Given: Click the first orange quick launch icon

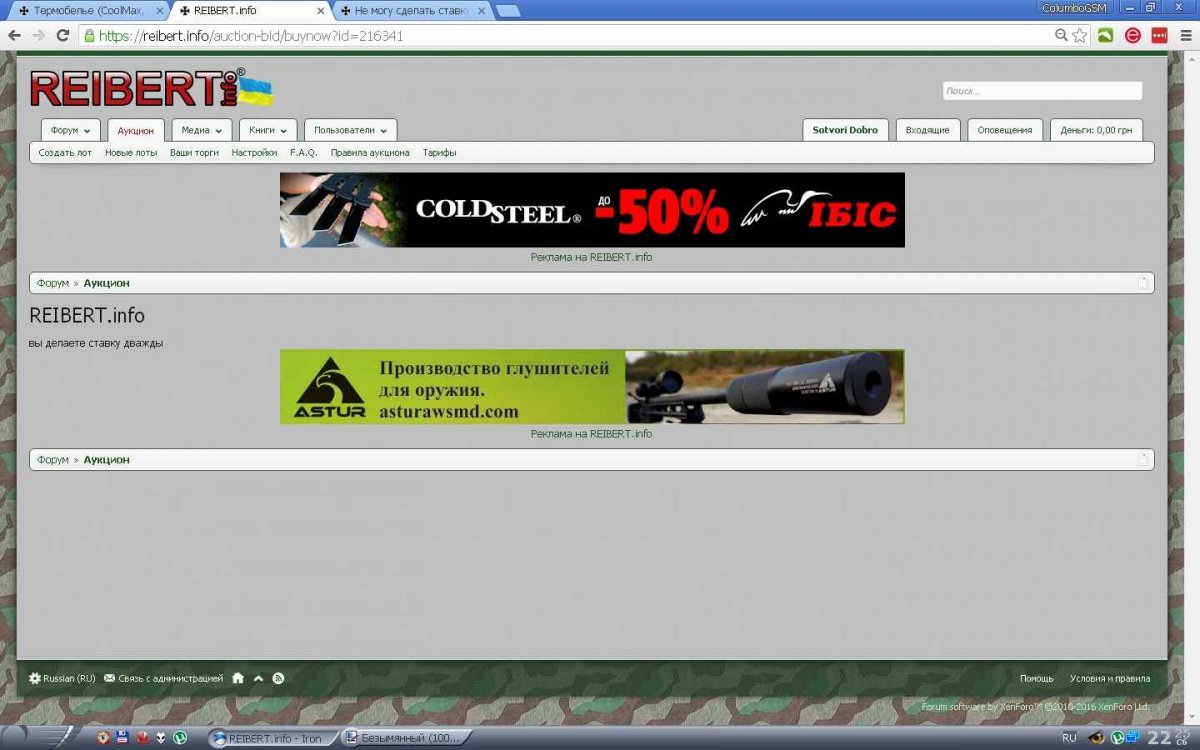Looking at the screenshot, I should (x=103, y=738).
